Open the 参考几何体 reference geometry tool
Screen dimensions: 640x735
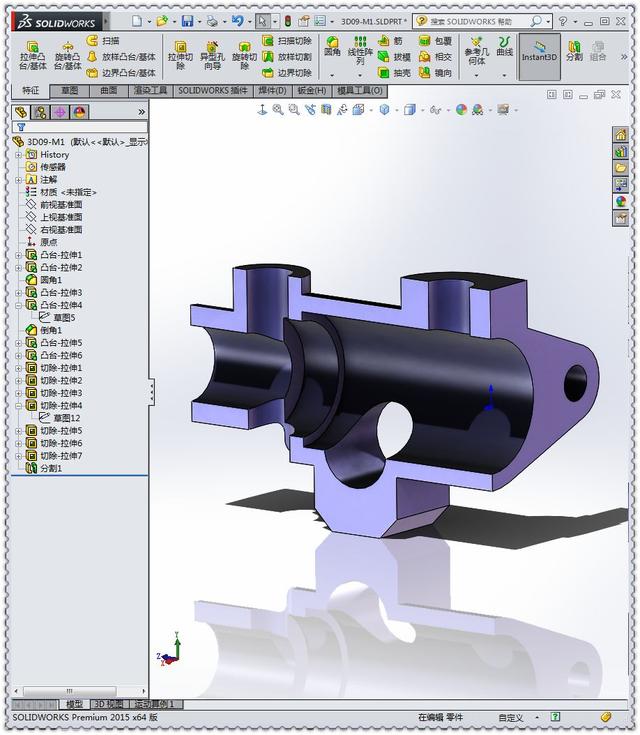(476, 51)
